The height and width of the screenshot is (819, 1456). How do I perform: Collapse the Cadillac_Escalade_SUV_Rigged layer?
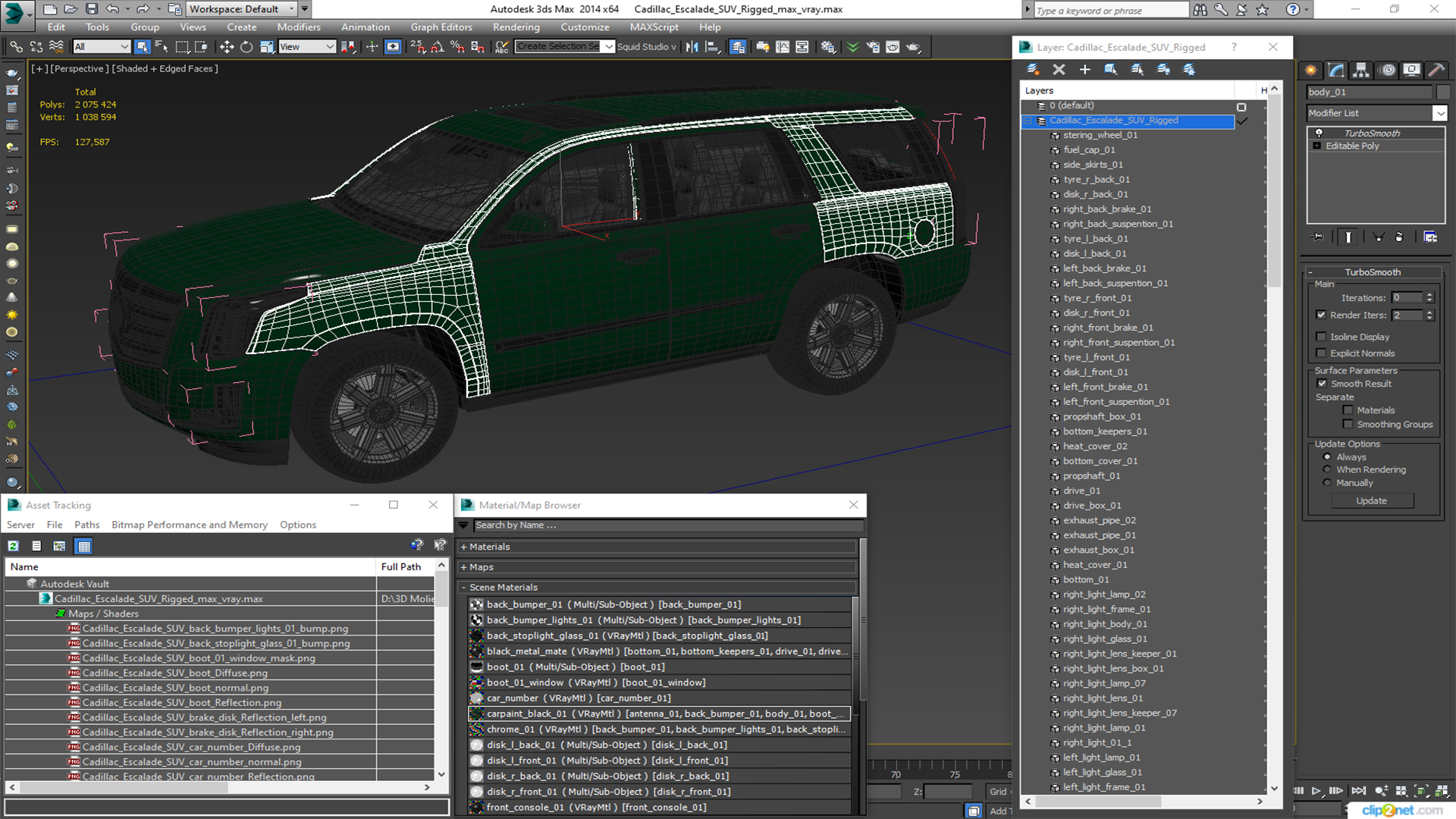click(1029, 121)
